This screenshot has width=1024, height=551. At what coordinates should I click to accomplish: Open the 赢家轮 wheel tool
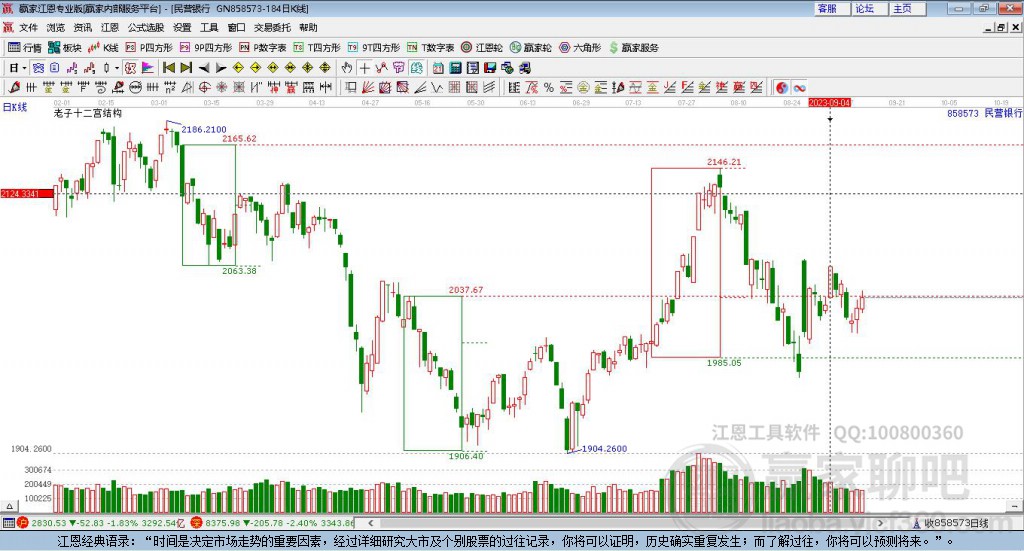pos(530,48)
